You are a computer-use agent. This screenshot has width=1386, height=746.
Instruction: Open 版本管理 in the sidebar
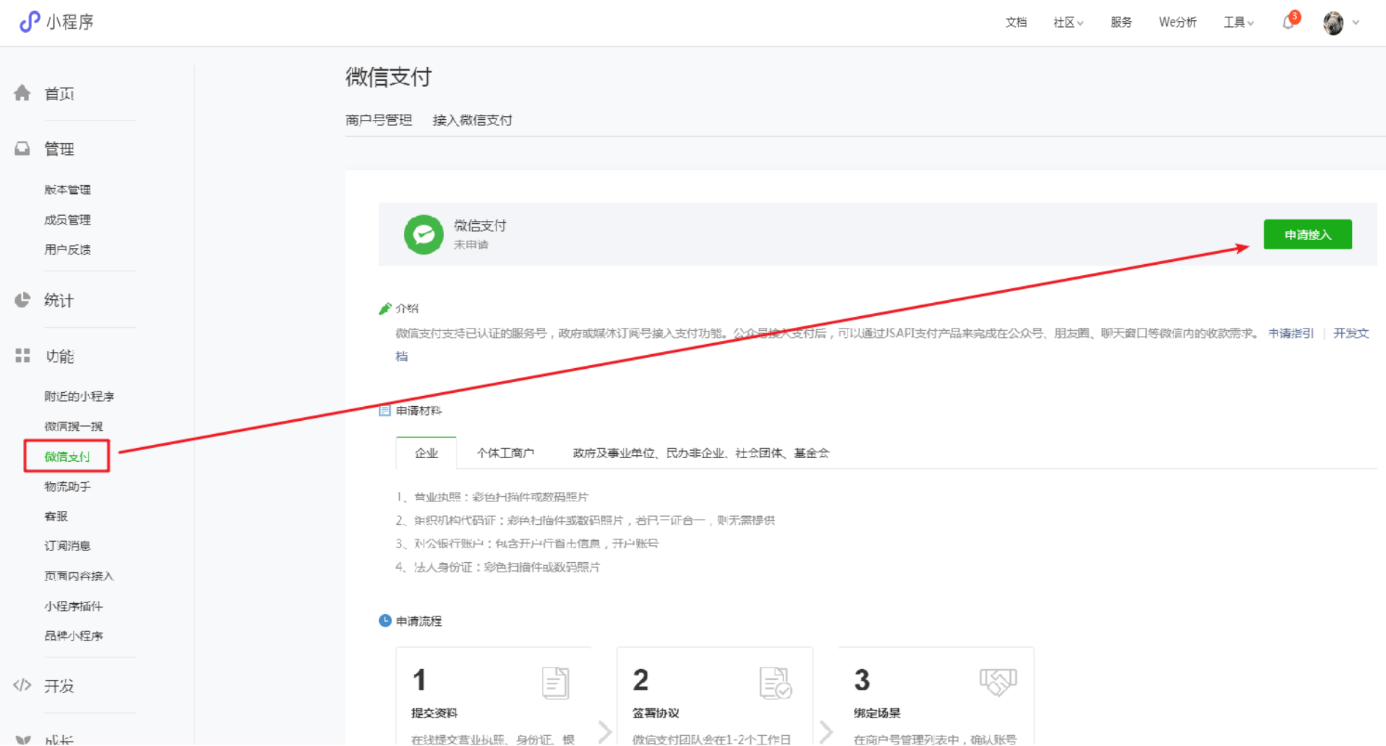67,190
